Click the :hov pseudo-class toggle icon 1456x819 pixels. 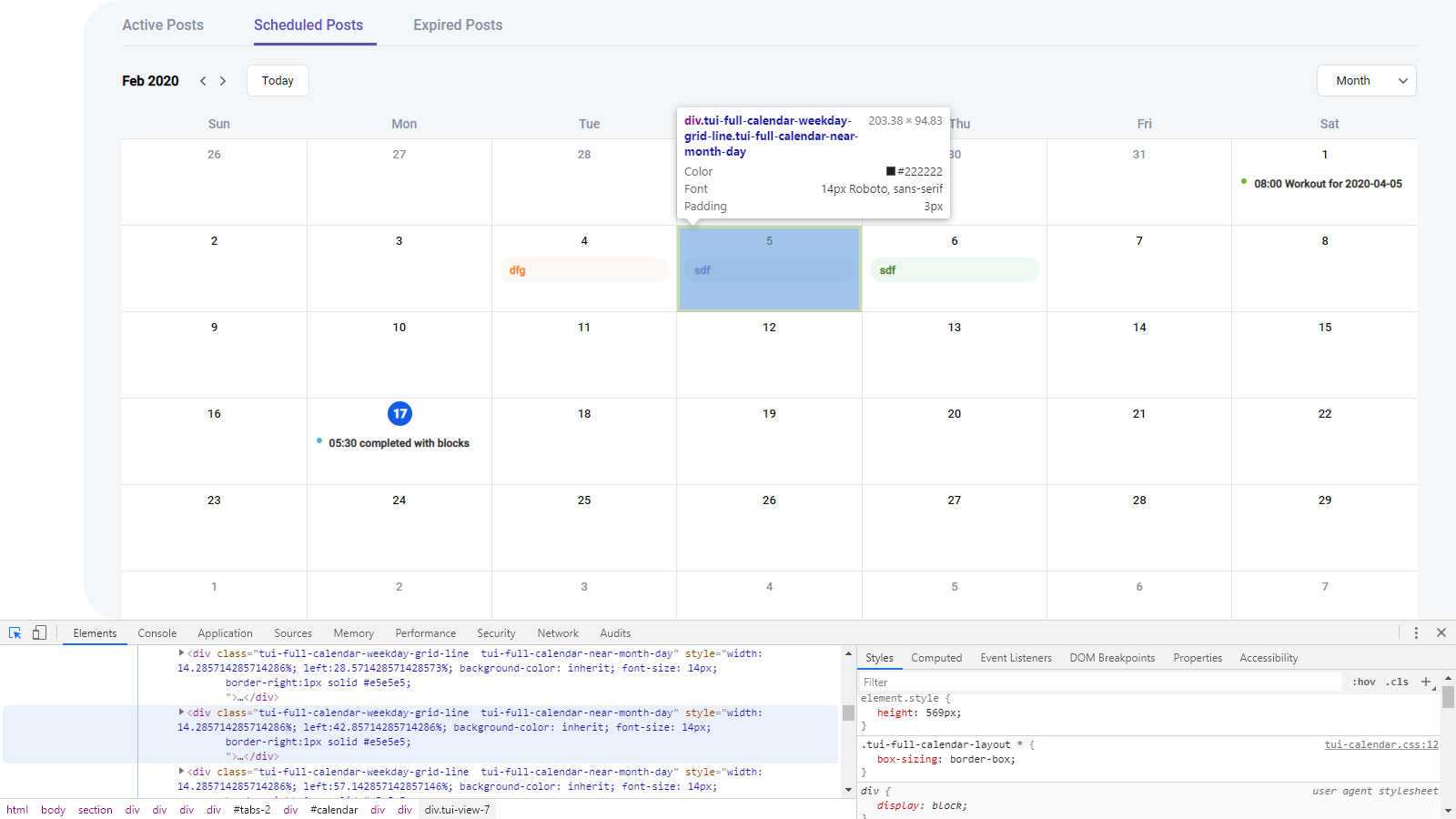[1364, 682]
